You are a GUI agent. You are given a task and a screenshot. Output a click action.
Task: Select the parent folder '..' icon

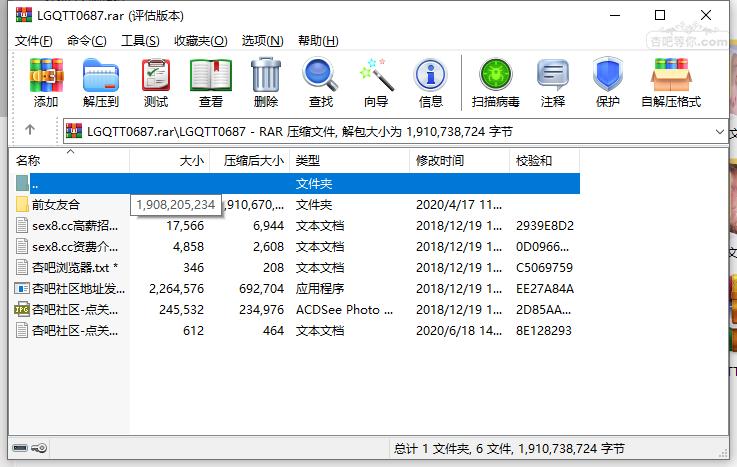tap(22, 183)
